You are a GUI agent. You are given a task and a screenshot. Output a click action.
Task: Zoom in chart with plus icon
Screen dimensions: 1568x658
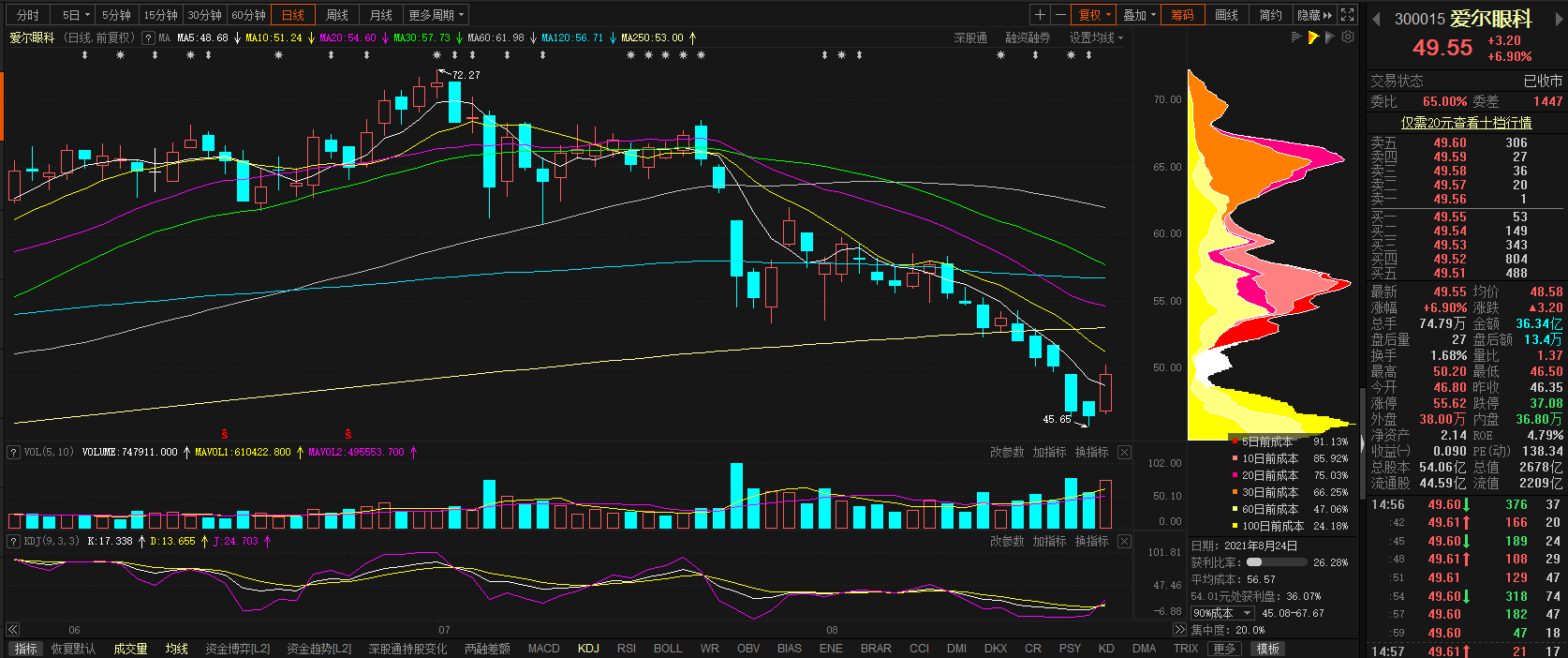tap(1040, 15)
